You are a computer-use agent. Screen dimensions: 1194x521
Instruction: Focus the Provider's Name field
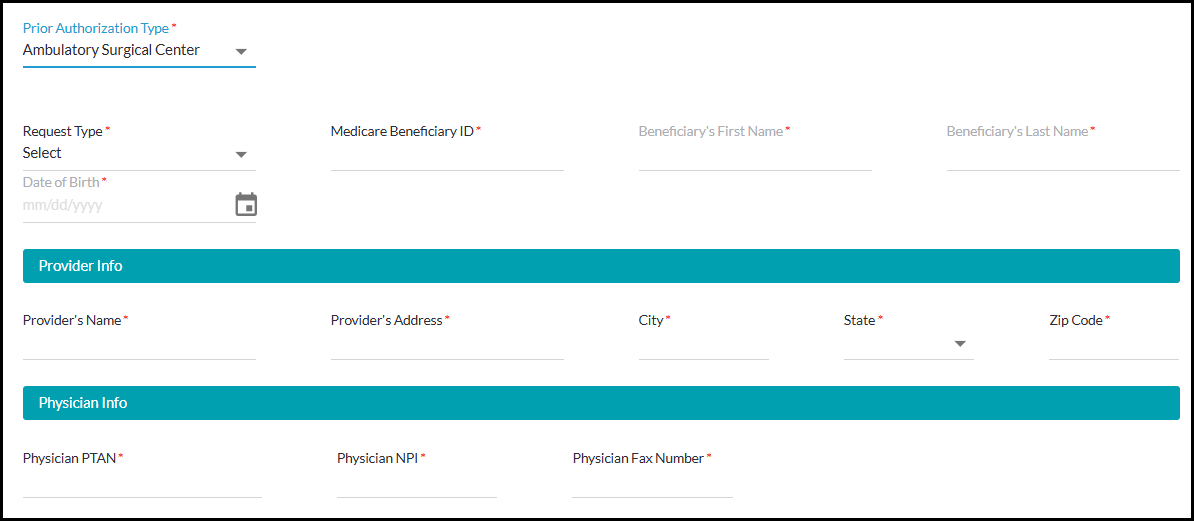click(139, 345)
